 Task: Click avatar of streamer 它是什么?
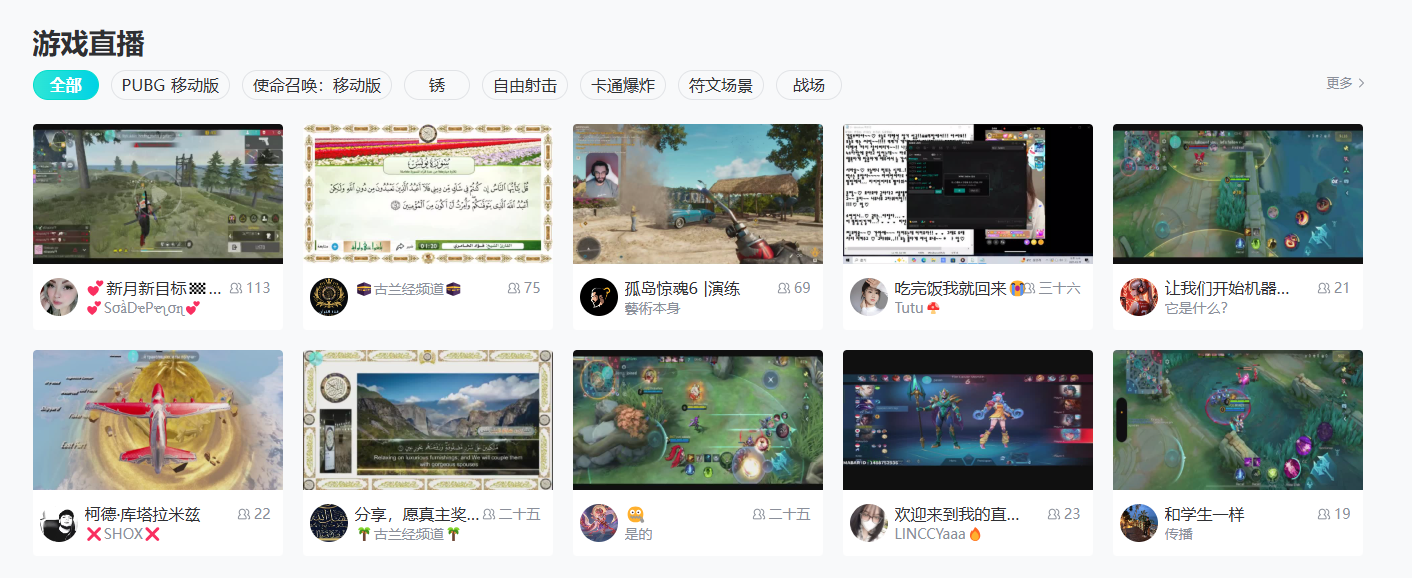pos(1139,297)
